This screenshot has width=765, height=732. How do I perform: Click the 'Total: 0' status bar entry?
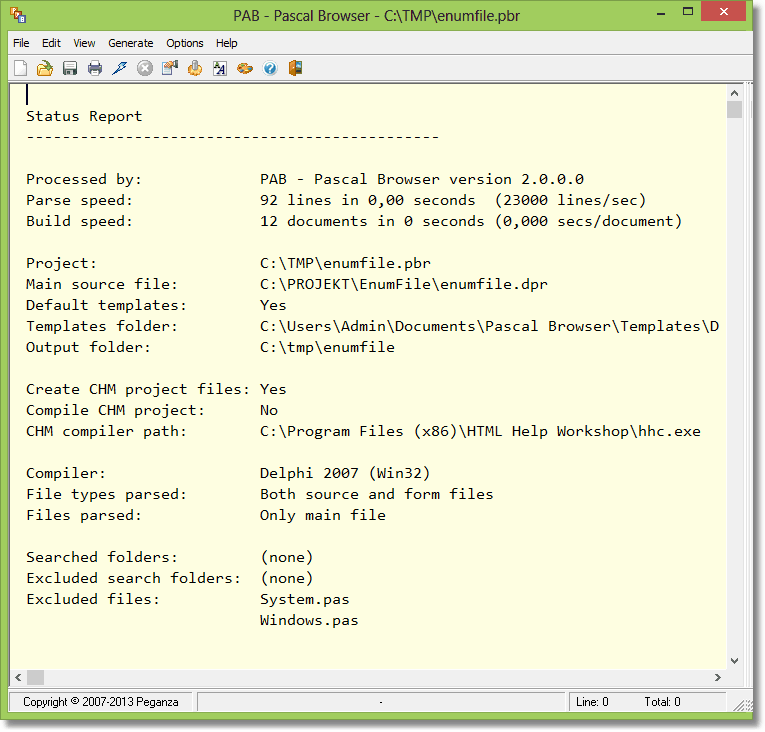(662, 702)
